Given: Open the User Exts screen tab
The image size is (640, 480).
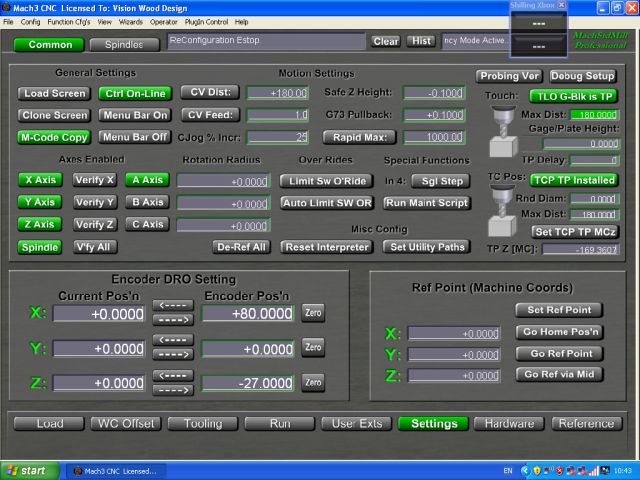Looking at the screenshot, I should tap(357, 424).
